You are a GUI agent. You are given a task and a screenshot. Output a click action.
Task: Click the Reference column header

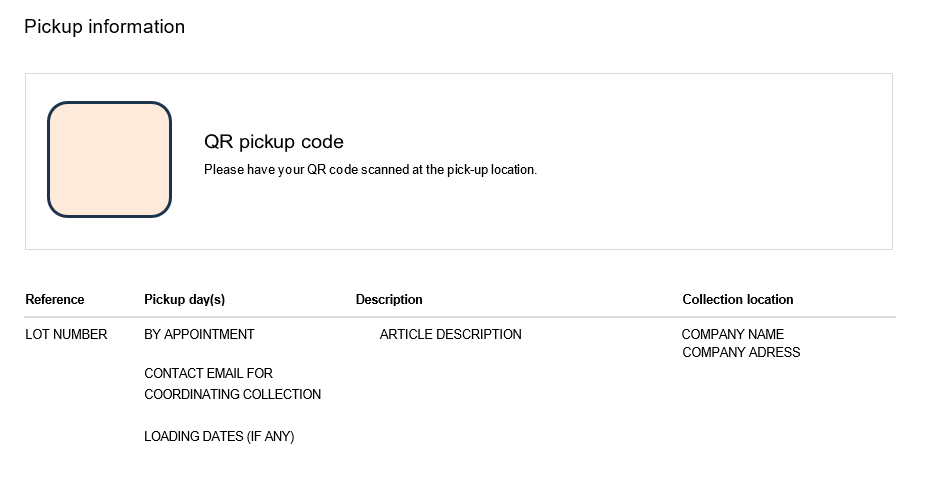click(x=55, y=300)
